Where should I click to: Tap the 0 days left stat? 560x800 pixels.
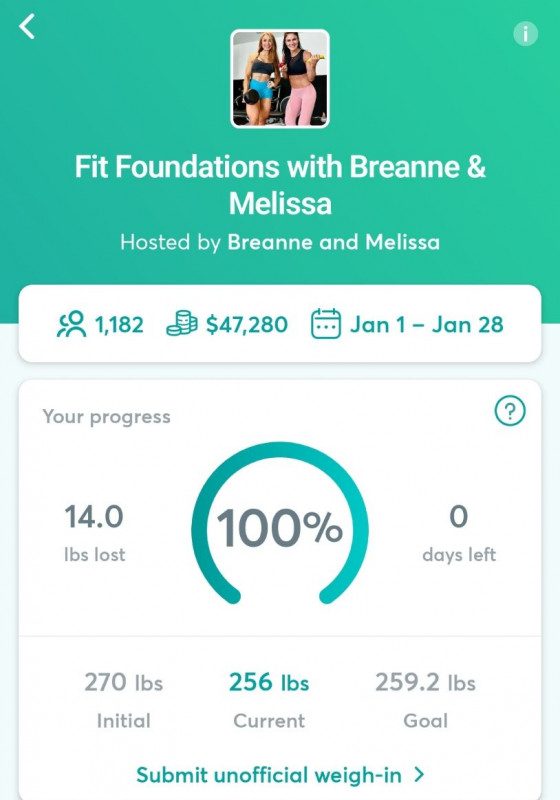coord(459,533)
